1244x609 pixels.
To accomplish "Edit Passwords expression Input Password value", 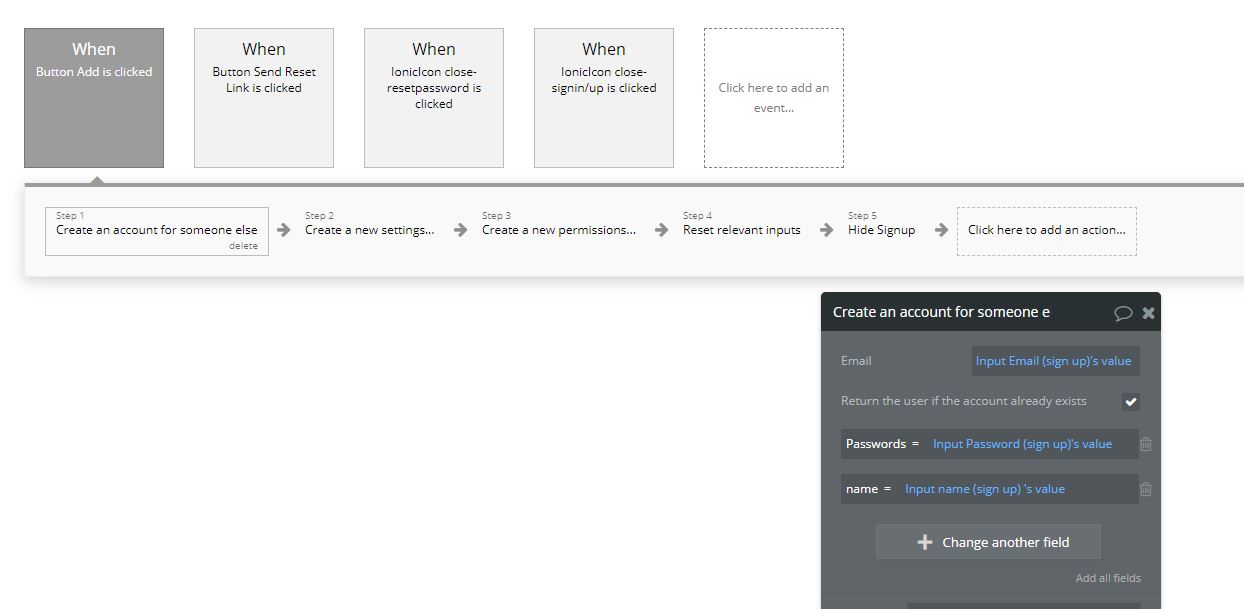I will pyautogui.click(x=1022, y=444).
